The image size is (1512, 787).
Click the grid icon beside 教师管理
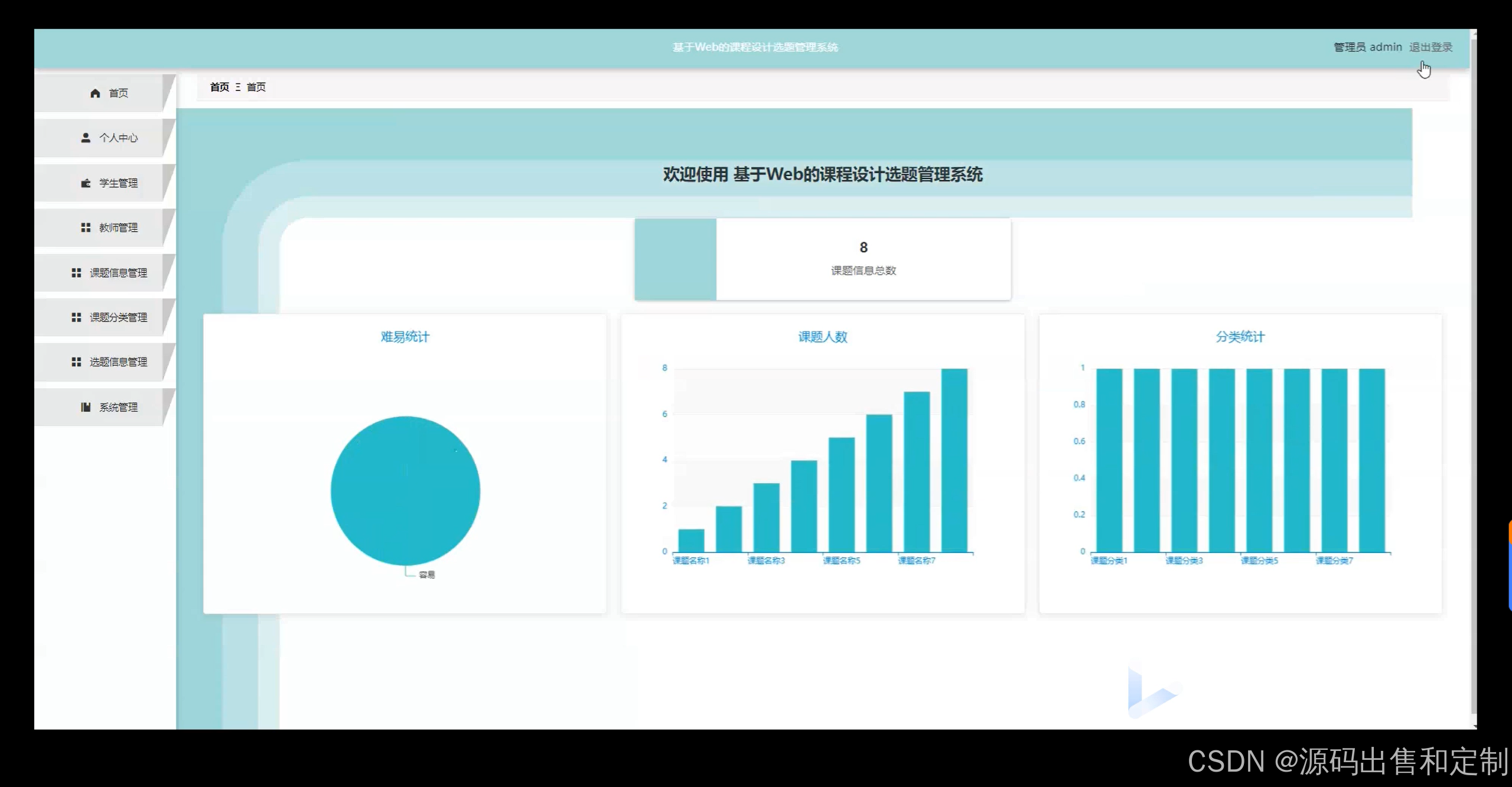tap(86, 227)
